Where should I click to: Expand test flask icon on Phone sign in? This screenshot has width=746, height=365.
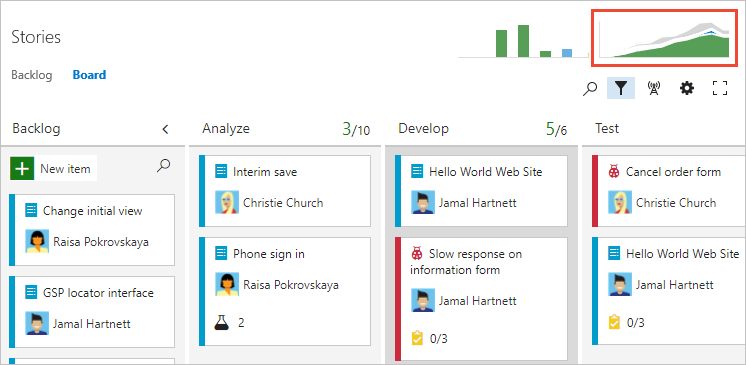pos(221,323)
